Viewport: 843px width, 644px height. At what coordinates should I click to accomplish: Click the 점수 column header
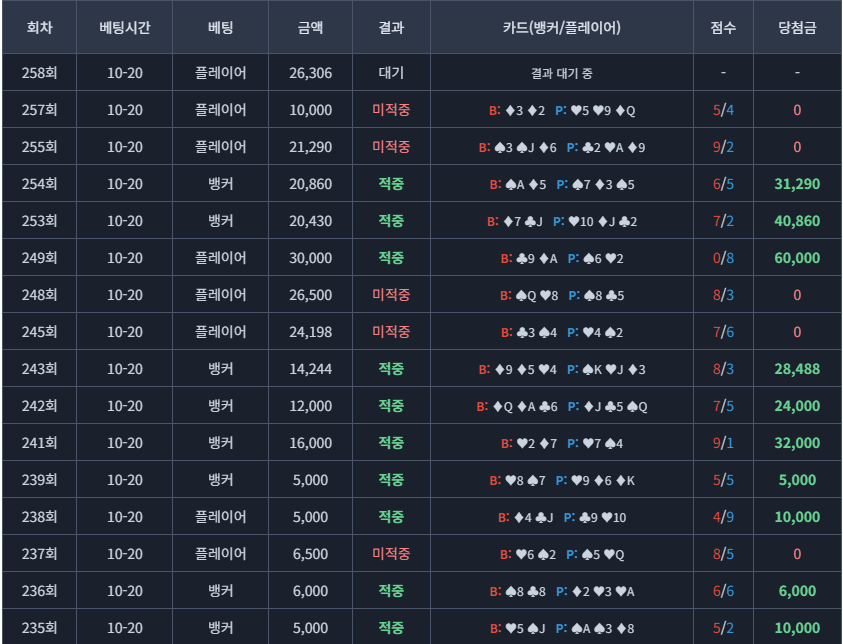coord(723,28)
